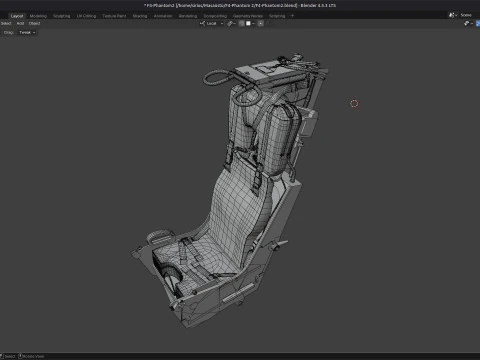Click the 3D cursor in the viewport
Image resolution: width=480 pixels, height=360 pixels.
[354, 104]
